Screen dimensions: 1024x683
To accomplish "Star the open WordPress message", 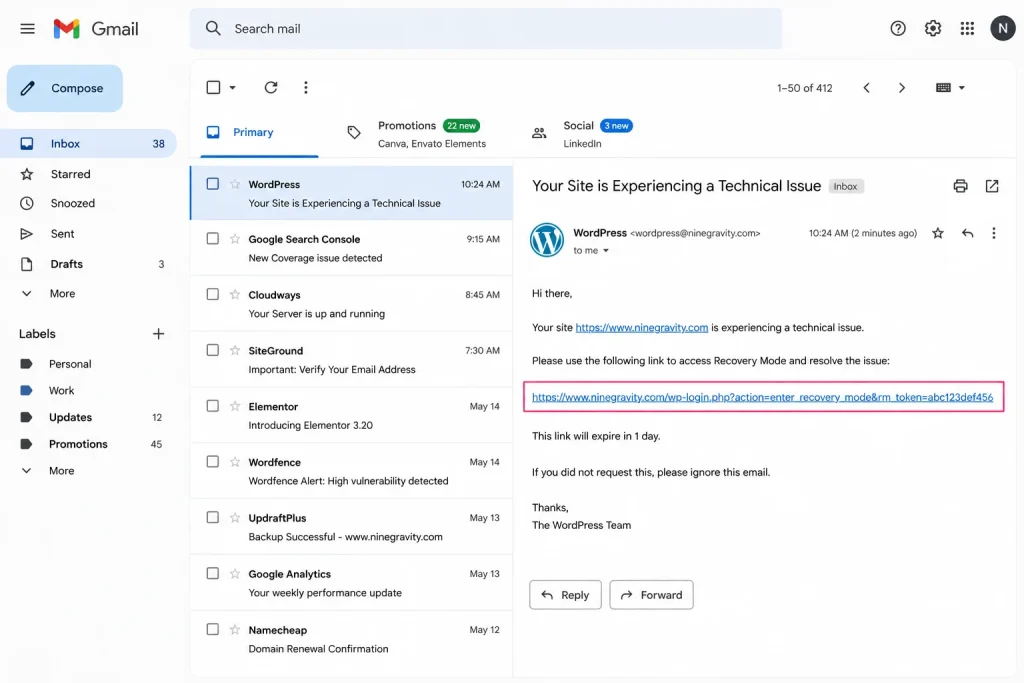I will (x=938, y=233).
